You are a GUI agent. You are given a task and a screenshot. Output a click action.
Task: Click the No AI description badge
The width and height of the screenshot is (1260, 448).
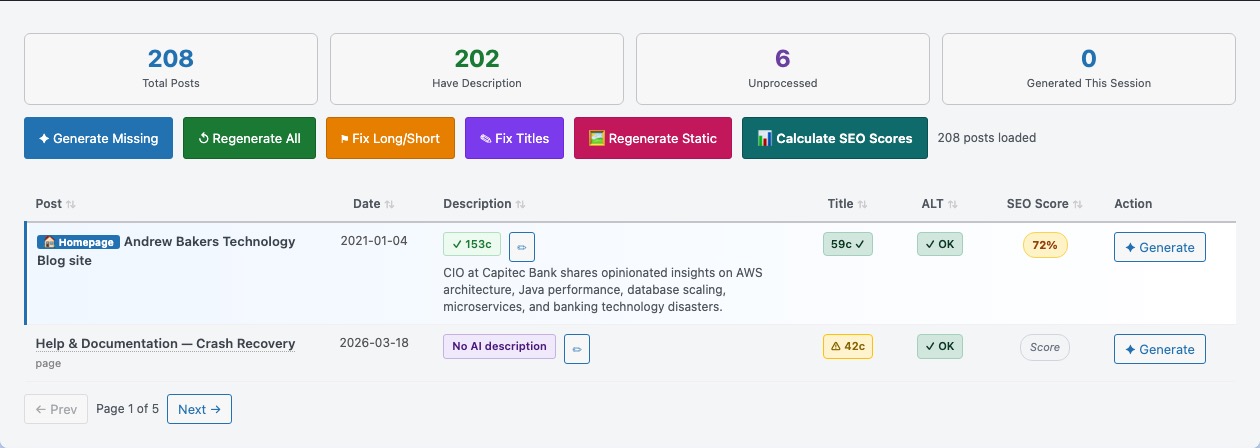tap(499, 346)
